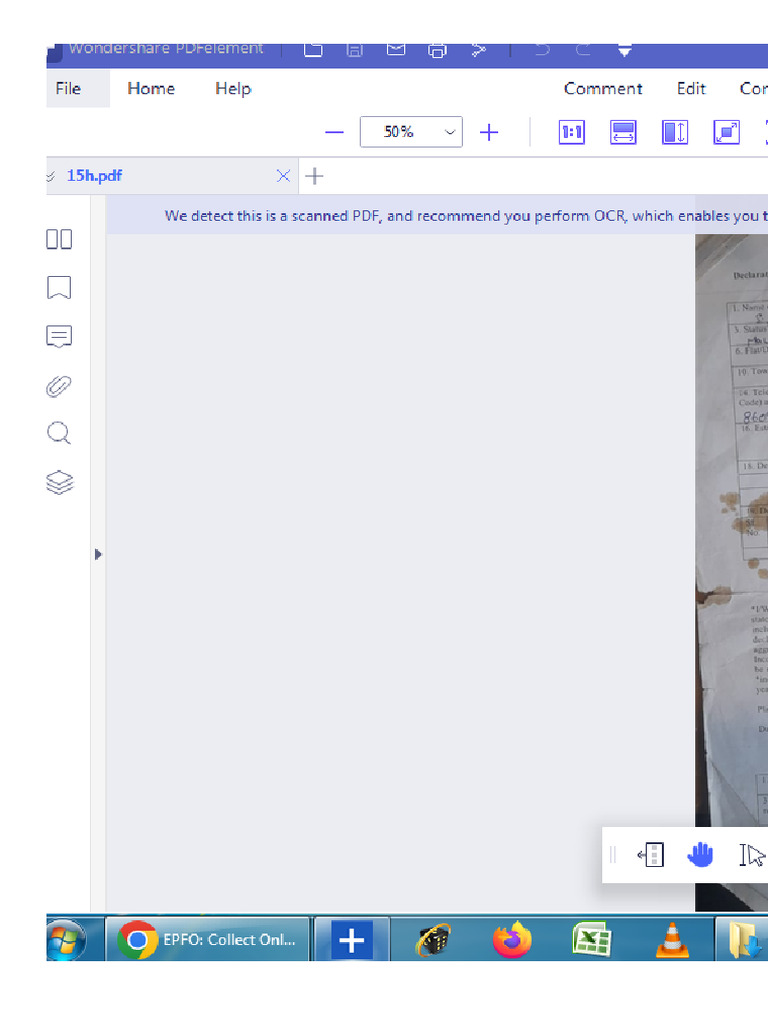768x1024 pixels.
Task: Open file icon in title toolbar
Action: click(x=313, y=50)
